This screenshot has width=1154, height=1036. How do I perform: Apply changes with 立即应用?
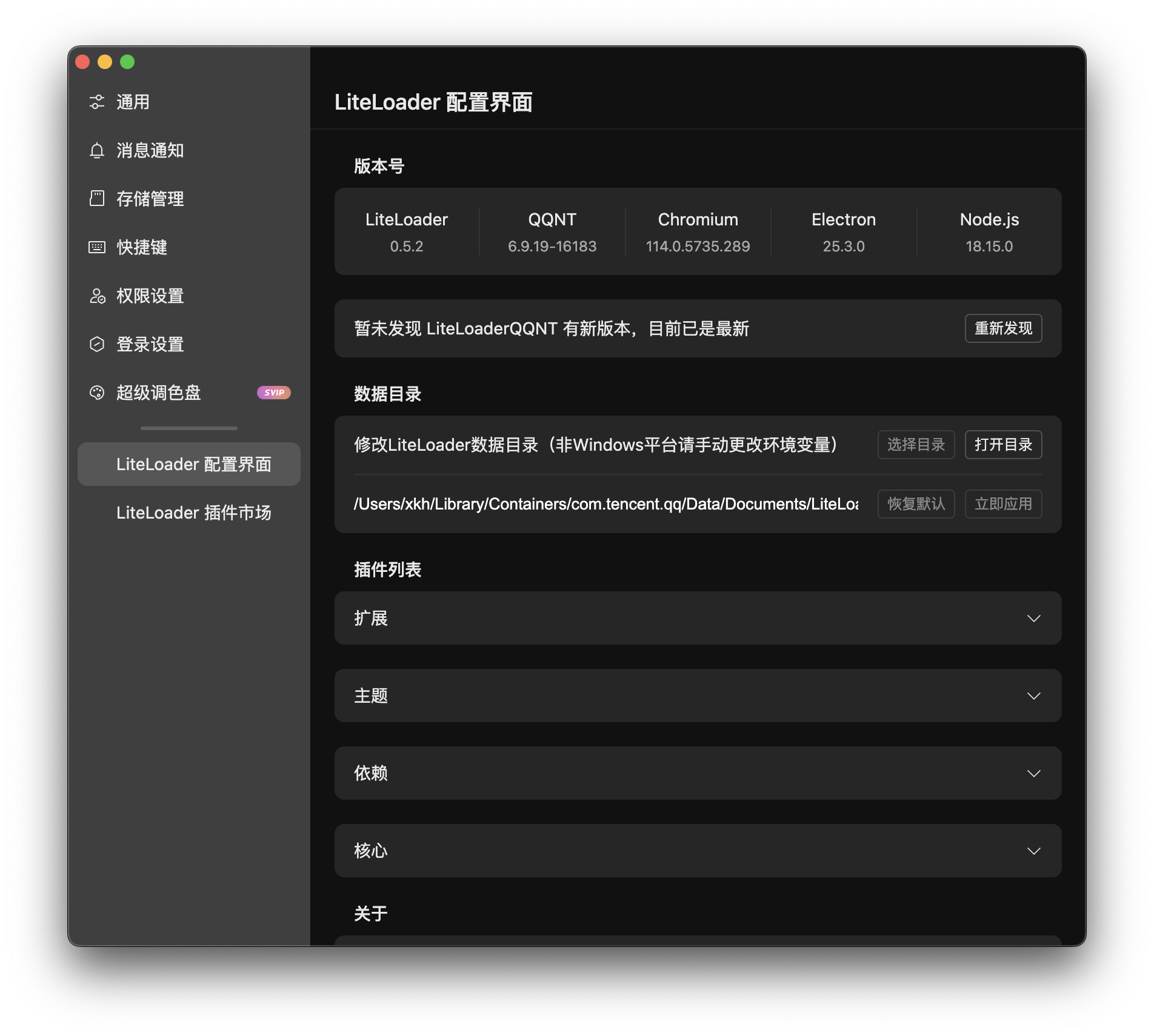click(x=1003, y=503)
